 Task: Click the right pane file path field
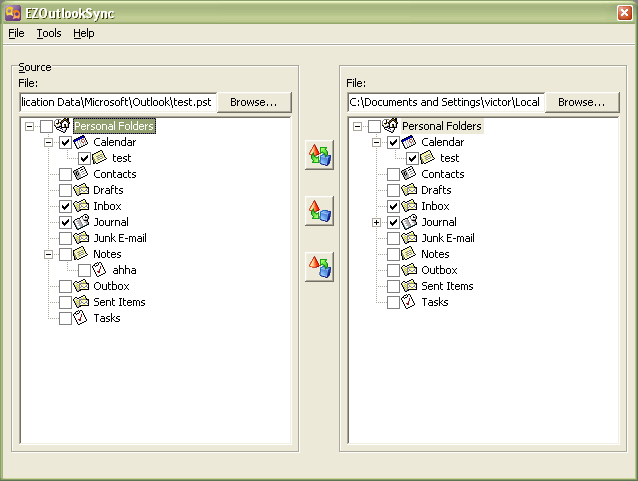(x=446, y=102)
